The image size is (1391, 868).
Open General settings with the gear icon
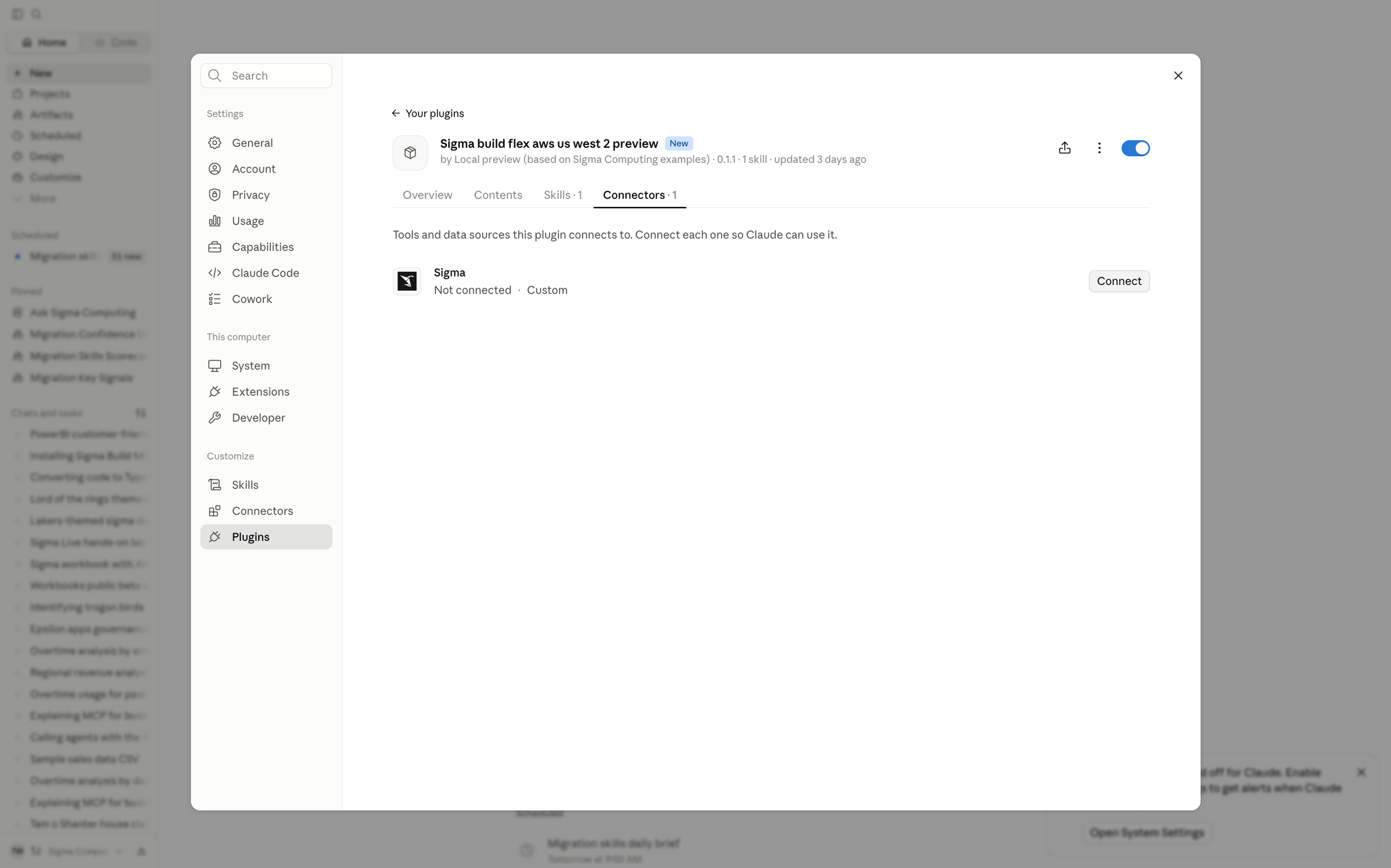pos(215,143)
